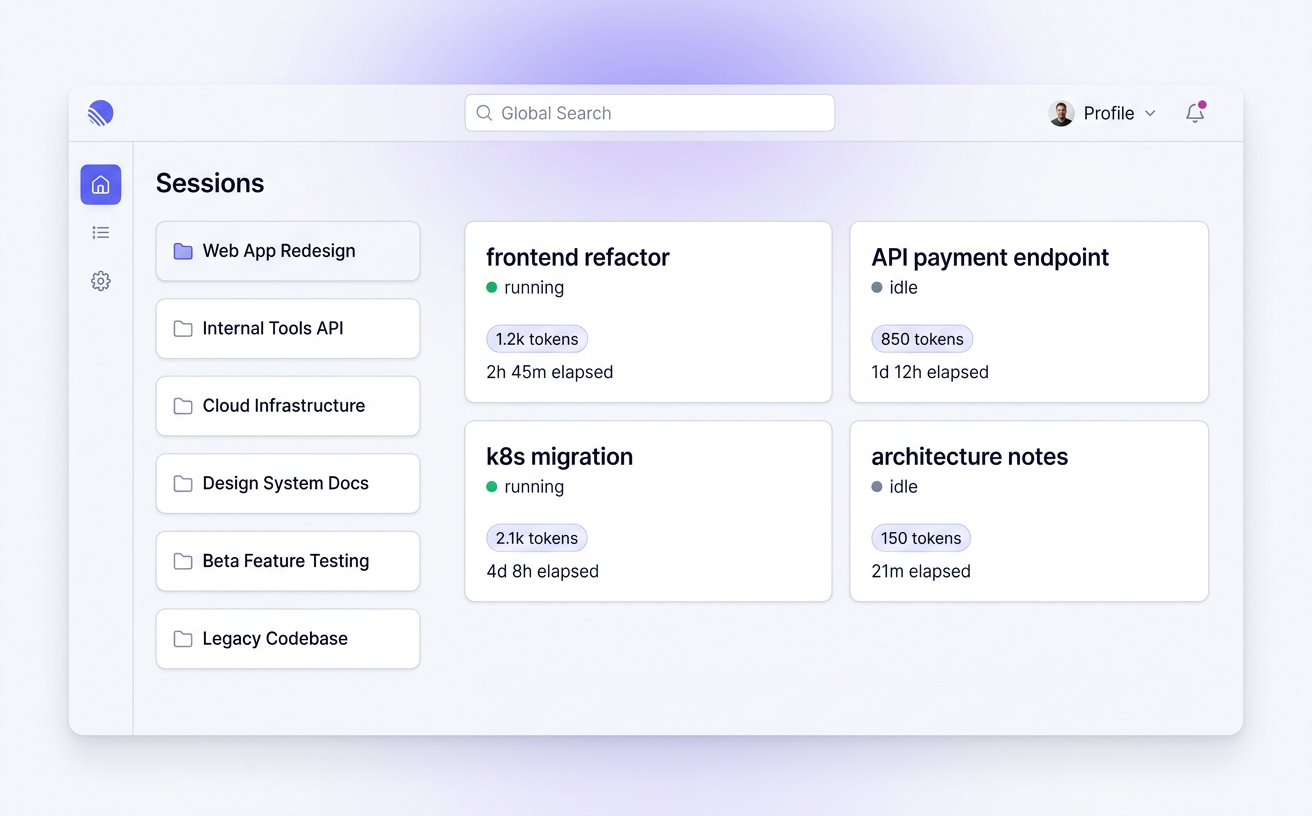Open the sessions list icon in the sidebar
1312x816 pixels.
[x=100, y=232]
